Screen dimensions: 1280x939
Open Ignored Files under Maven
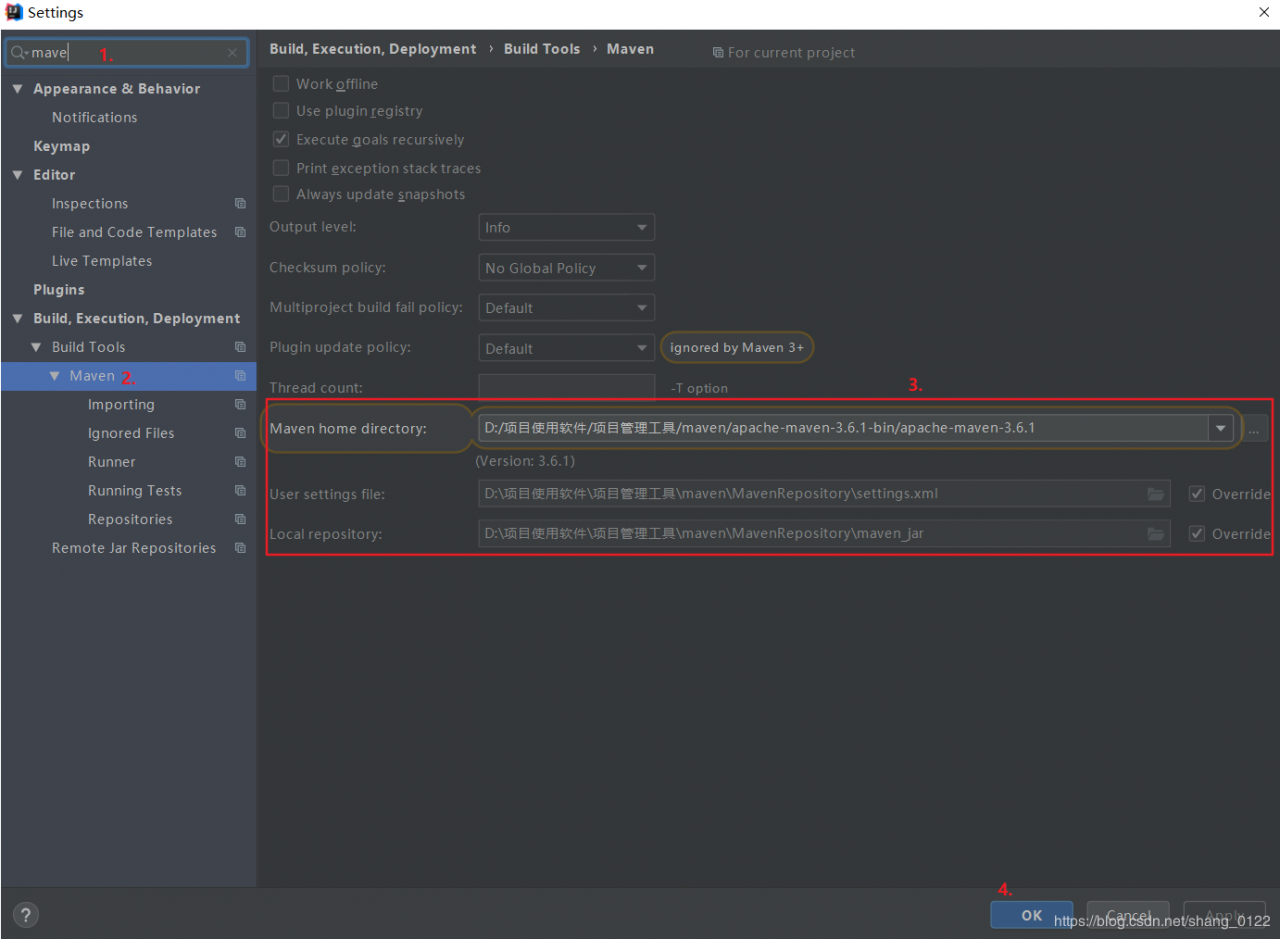(131, 433)
